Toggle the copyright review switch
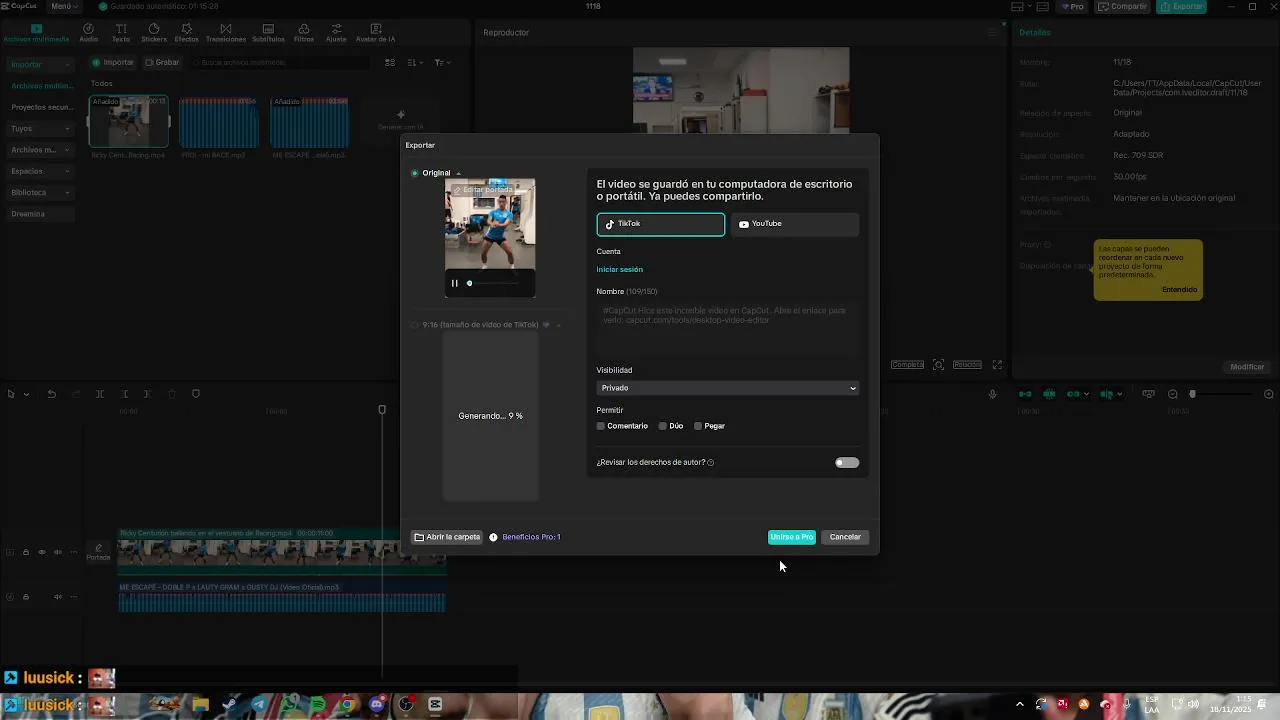This screenshot has height=720, width=1280. [x=847, y=463]
